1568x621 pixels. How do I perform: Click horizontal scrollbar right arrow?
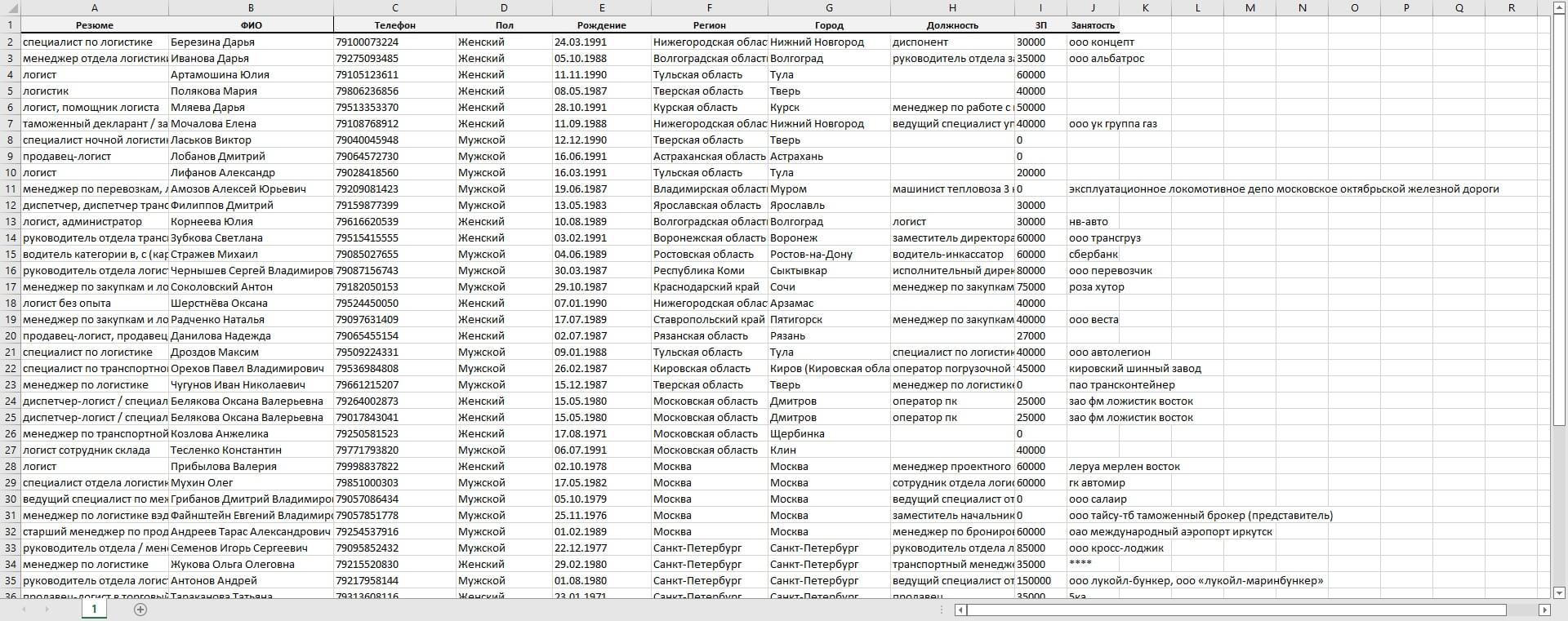point(1544,610)
